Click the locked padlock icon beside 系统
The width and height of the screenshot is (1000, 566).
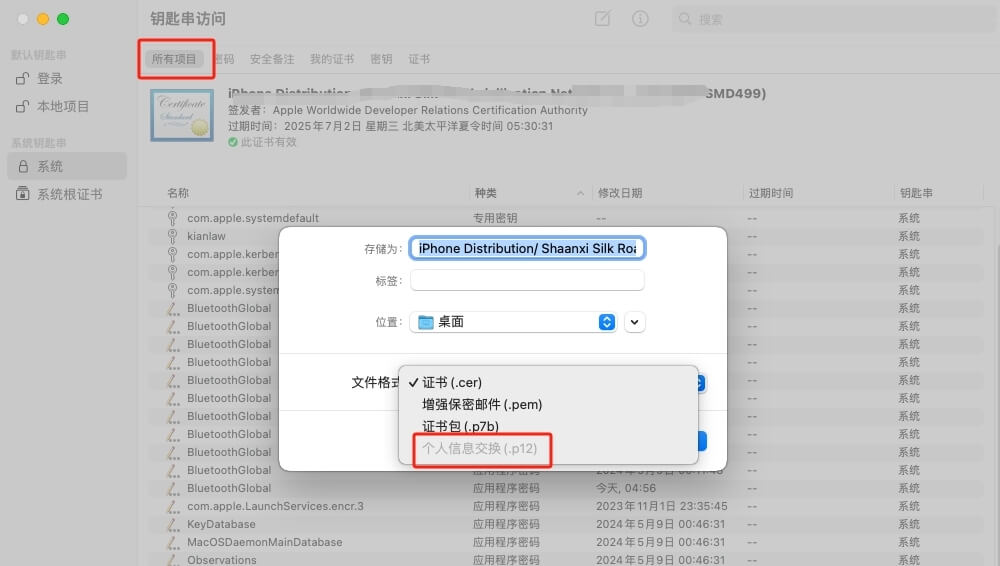23,167
